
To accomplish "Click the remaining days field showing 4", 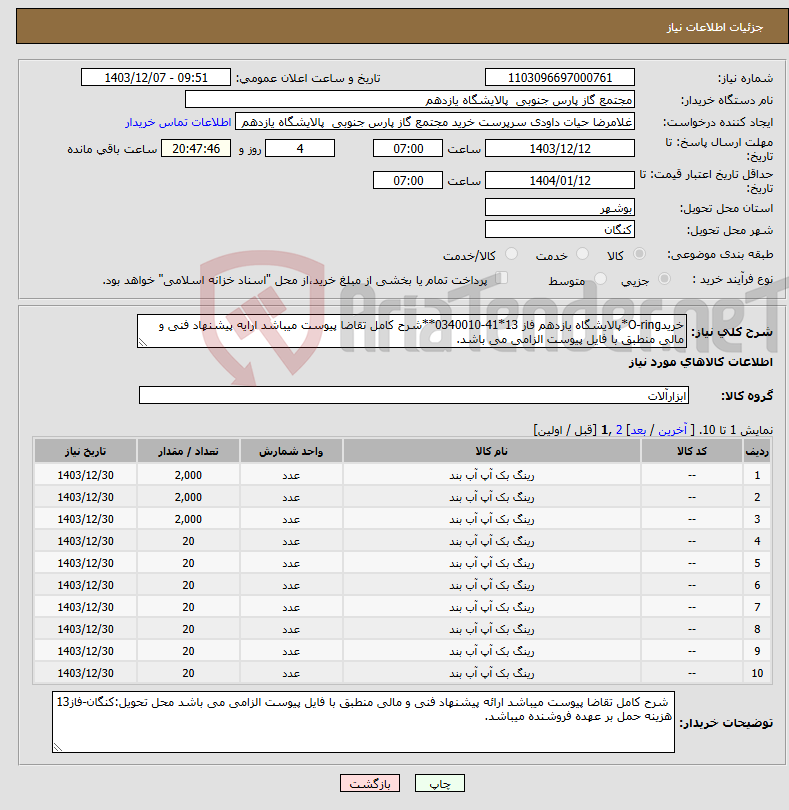I will coord(300,148).
